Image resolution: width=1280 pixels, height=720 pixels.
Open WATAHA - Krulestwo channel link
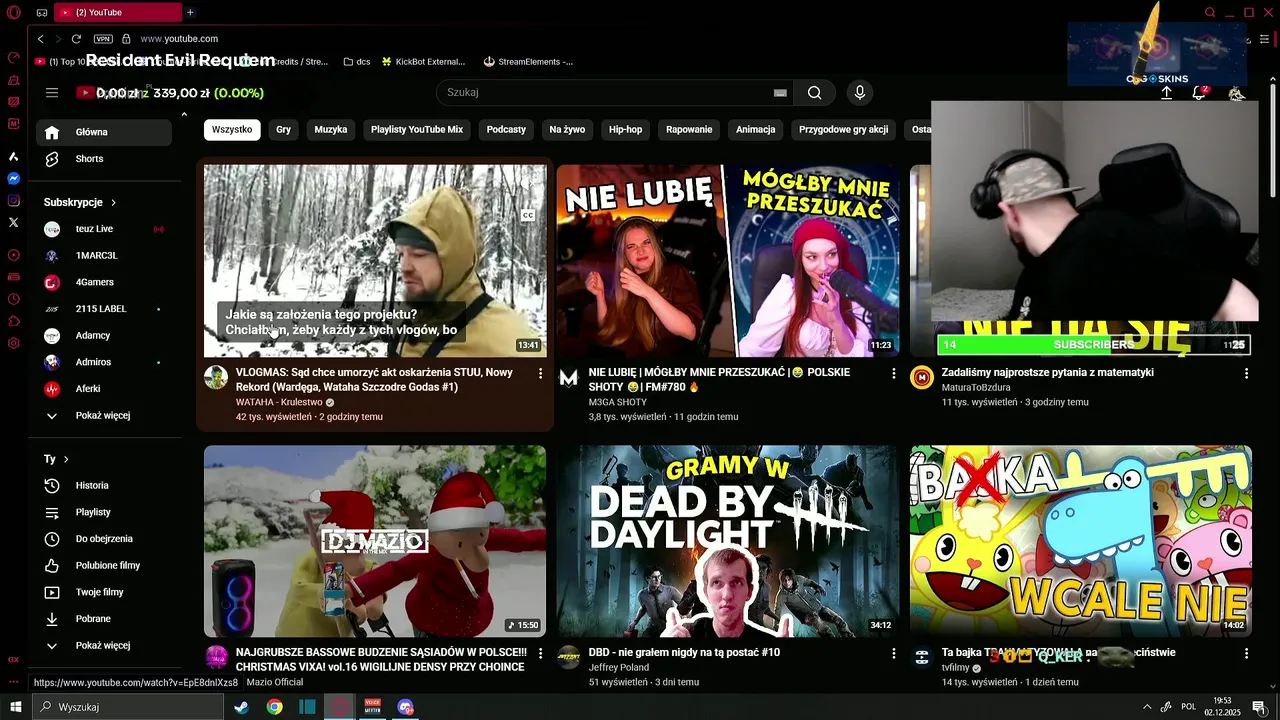[279, 402]
